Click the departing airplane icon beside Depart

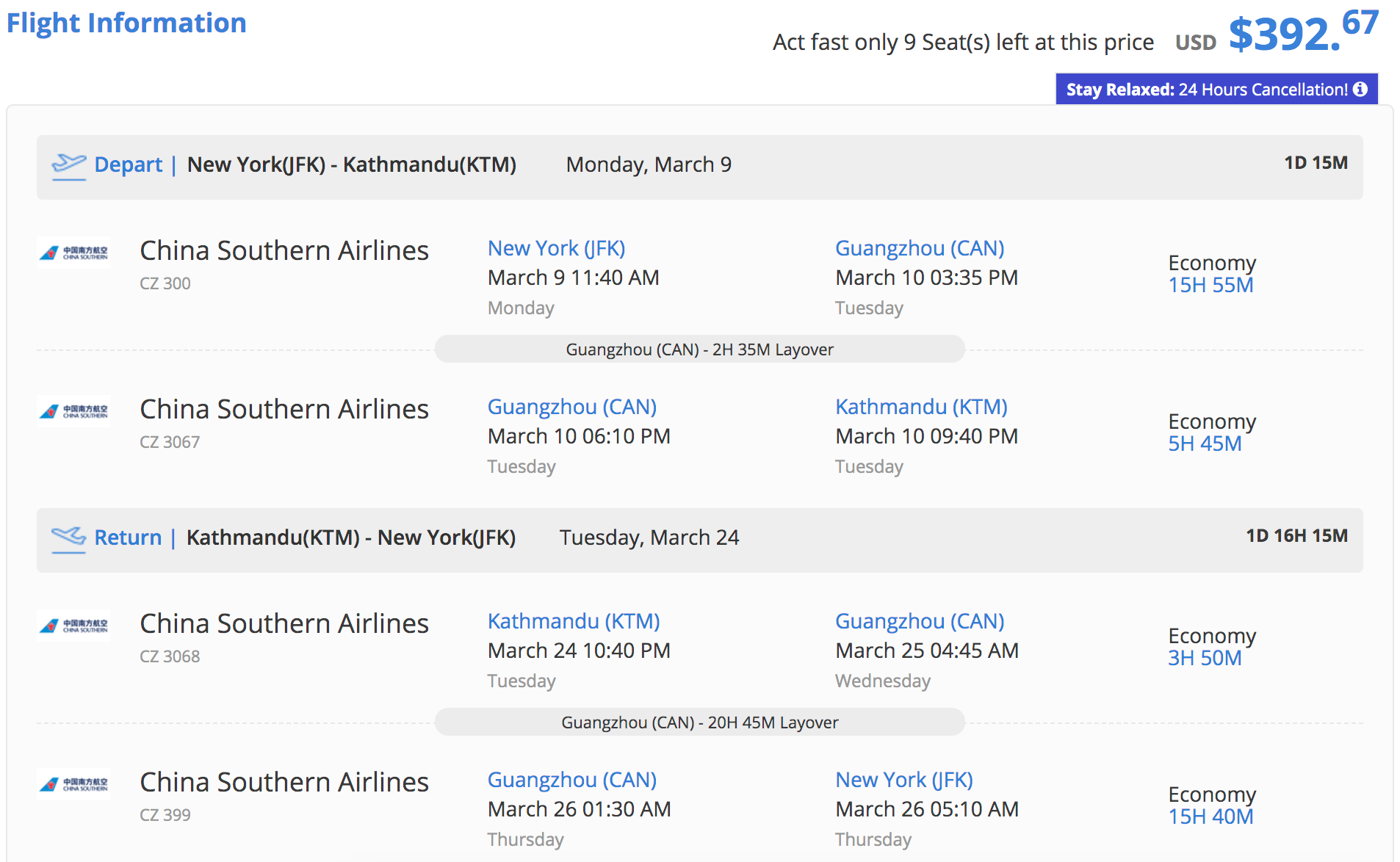click(69, 165)
